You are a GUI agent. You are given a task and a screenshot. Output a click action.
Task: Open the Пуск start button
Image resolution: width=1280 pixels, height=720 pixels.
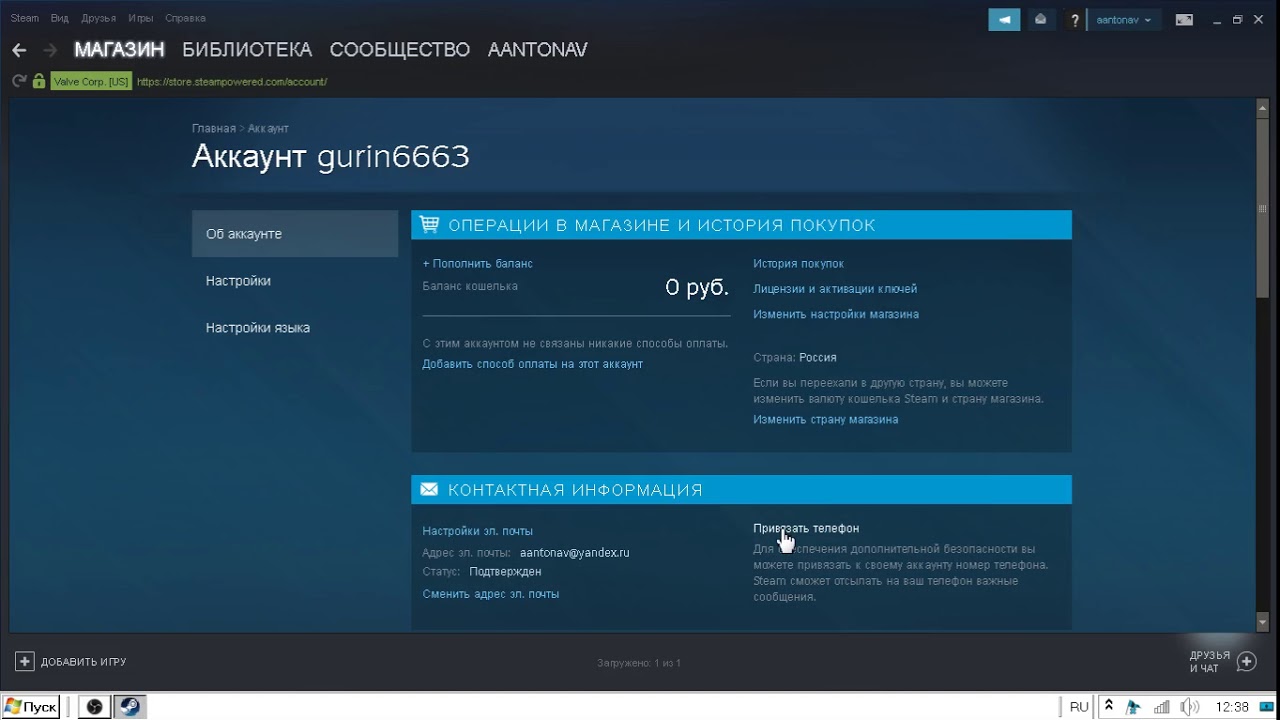(x=31, y=706)
